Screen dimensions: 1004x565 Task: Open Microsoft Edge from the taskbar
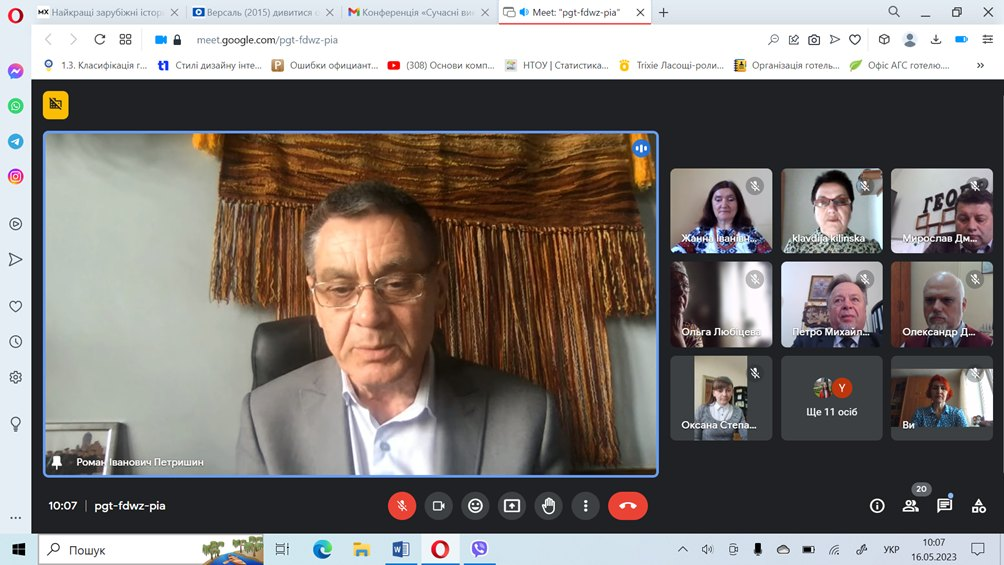click(323, 550)
